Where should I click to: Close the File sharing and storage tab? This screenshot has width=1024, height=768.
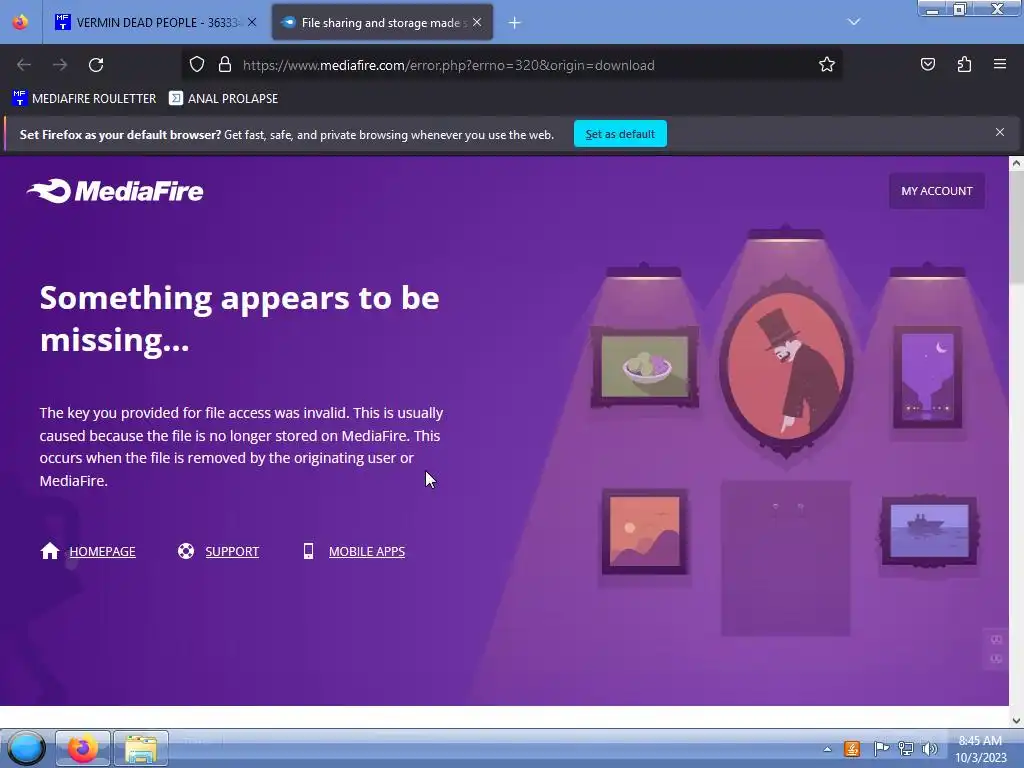point(477,22)
